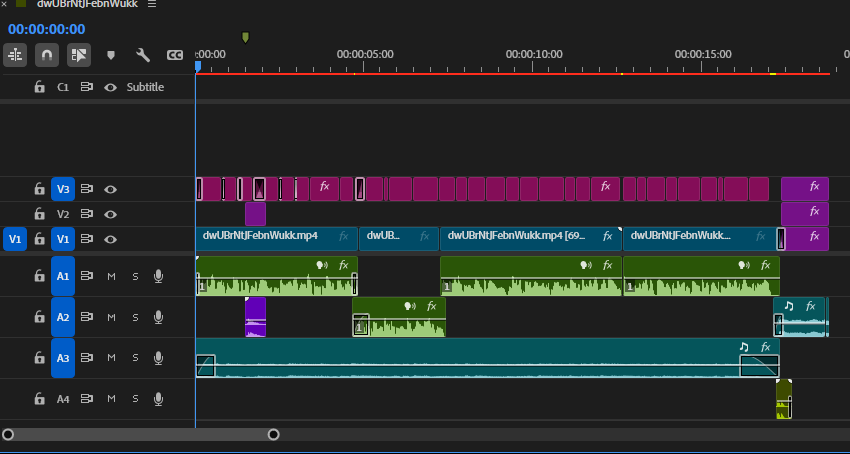Lock the A1 audio track
This screenshot has width=850, height=454.
tap(40, 276)
